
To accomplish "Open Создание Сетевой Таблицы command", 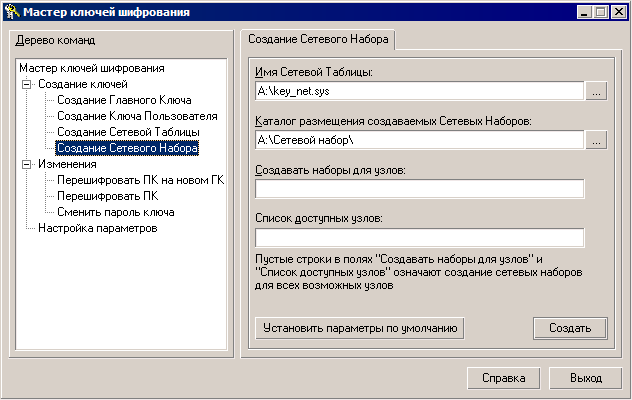I will coord(128,132).
